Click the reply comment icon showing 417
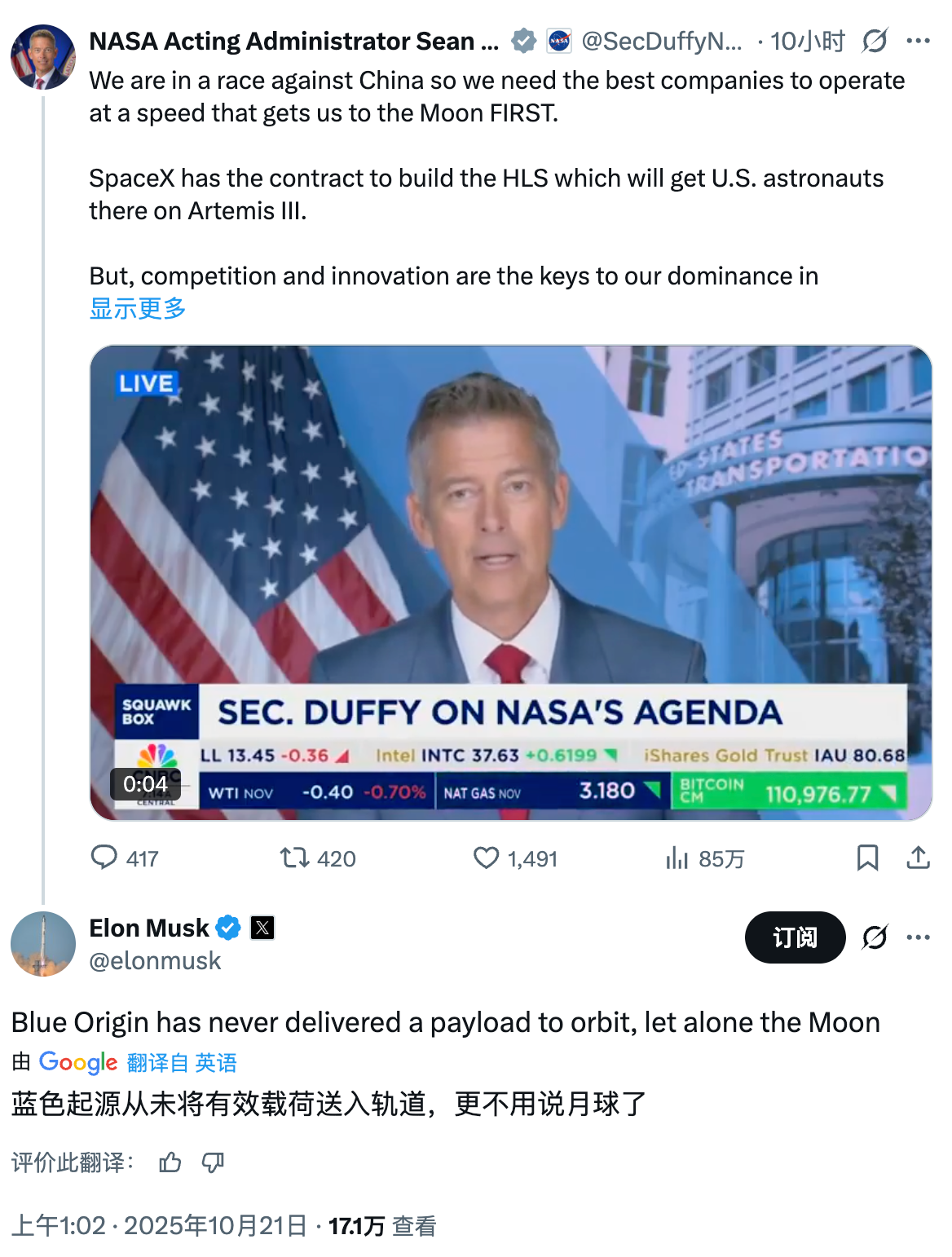 104,858
